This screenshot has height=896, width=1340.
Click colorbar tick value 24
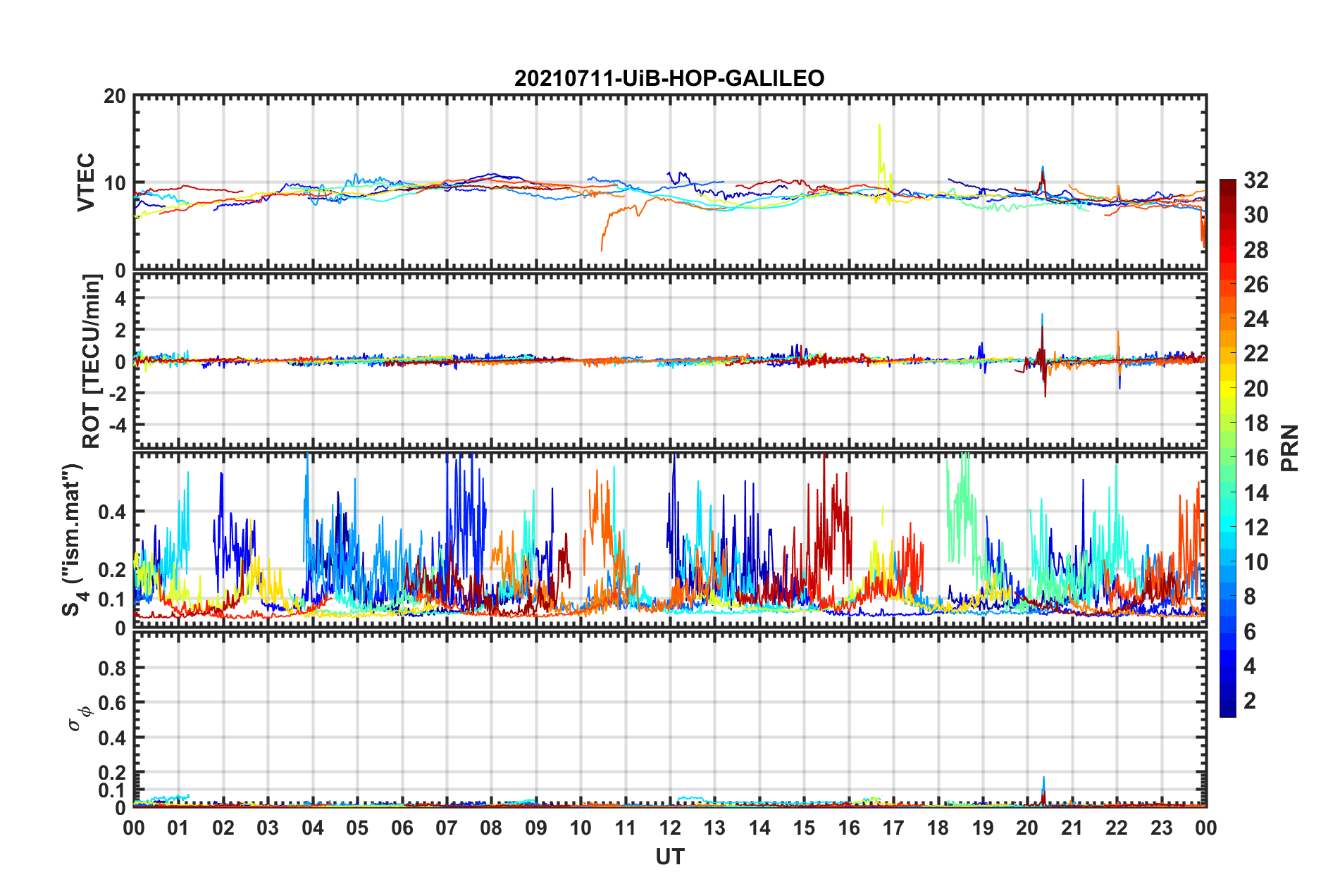coord(1255,319)
